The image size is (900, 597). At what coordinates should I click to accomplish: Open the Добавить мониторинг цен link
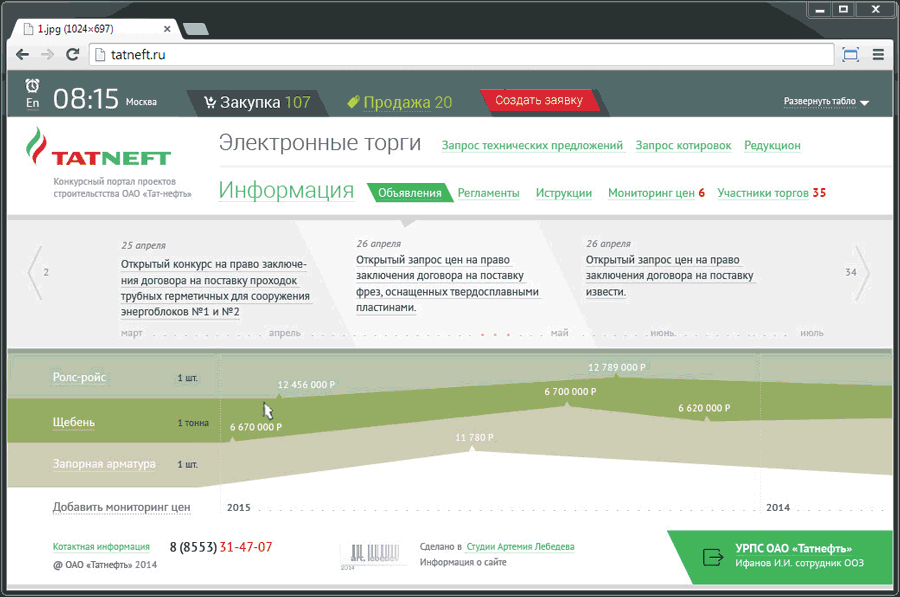point(121,507)
